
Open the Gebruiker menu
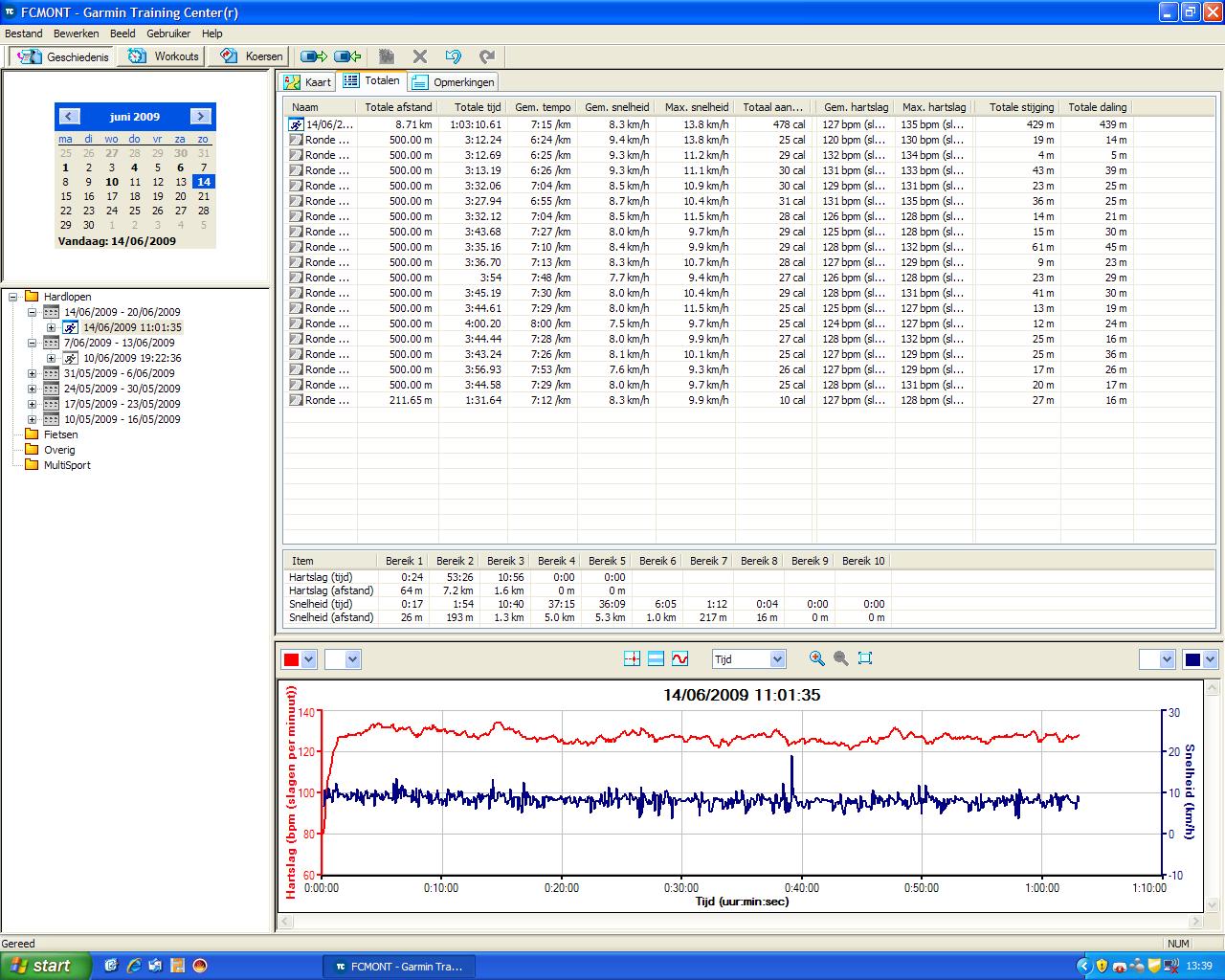[x=168, y=33]
